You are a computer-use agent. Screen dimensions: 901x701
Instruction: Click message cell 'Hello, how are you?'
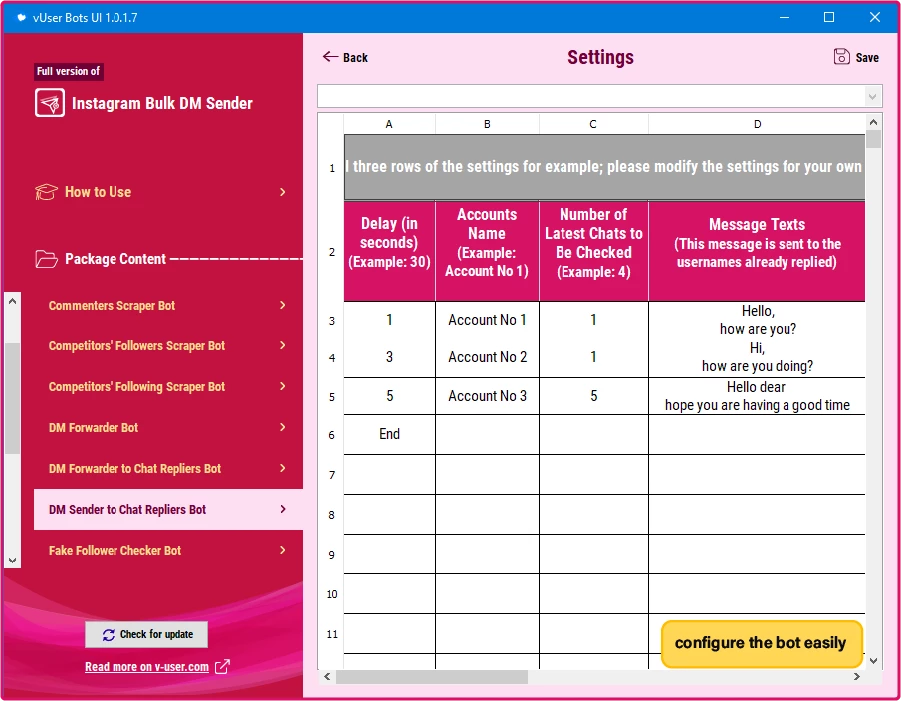pos(757,320)
